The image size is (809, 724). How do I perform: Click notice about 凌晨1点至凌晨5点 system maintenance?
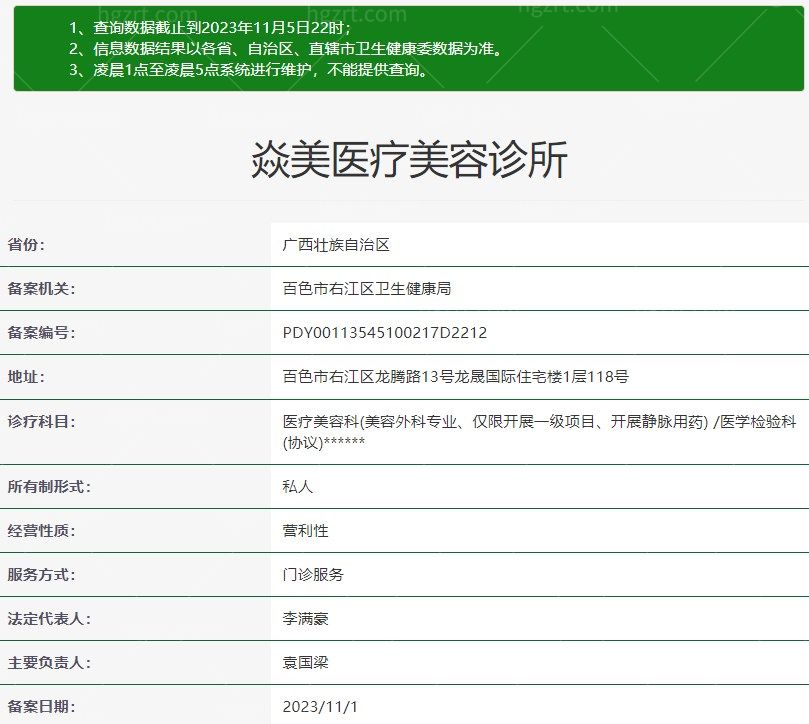click(250, 69)
